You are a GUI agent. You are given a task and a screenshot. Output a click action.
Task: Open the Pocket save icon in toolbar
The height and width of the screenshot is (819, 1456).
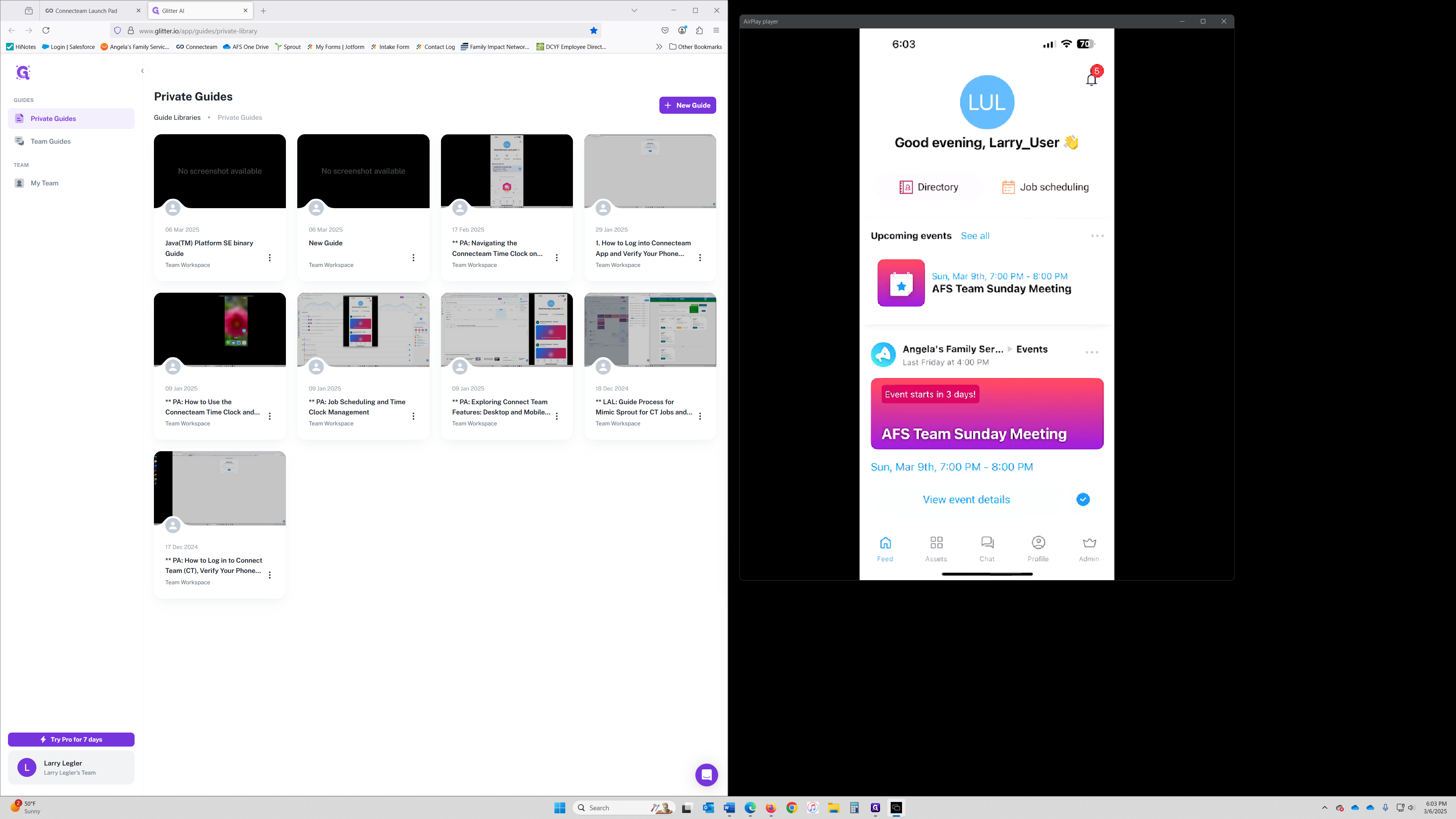click(665, 30)
